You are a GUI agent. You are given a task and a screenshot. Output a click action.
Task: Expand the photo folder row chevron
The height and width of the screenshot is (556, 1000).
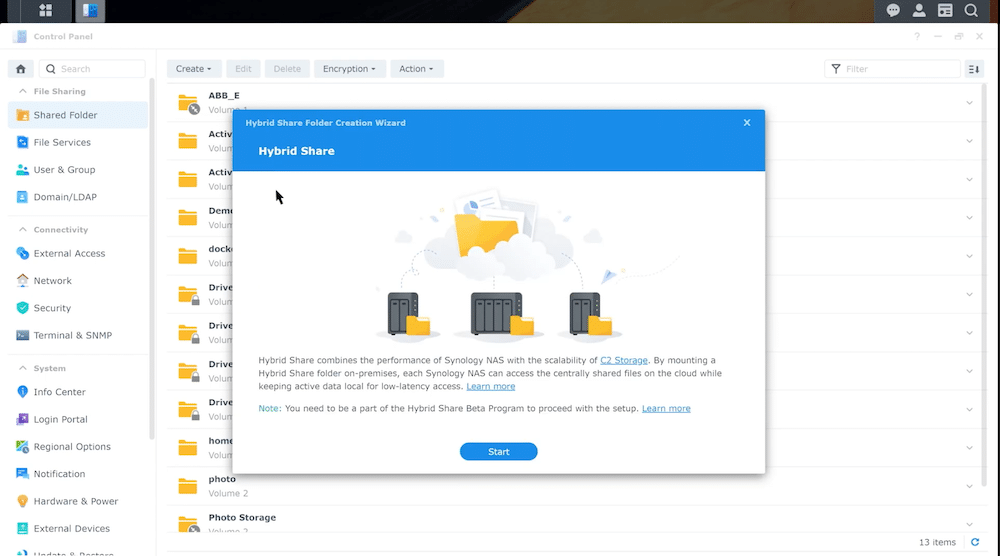click(x=969, y=486)
